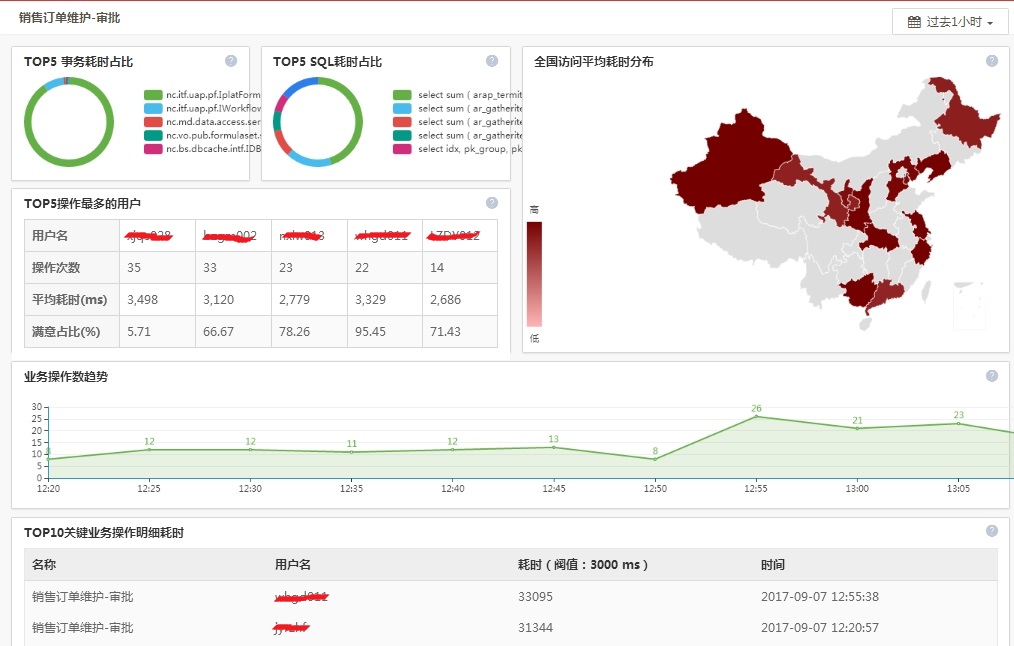1014x646 pixels.
Task: Click 12:20 label on trend chart axis
Action: (x=49, y=488)
